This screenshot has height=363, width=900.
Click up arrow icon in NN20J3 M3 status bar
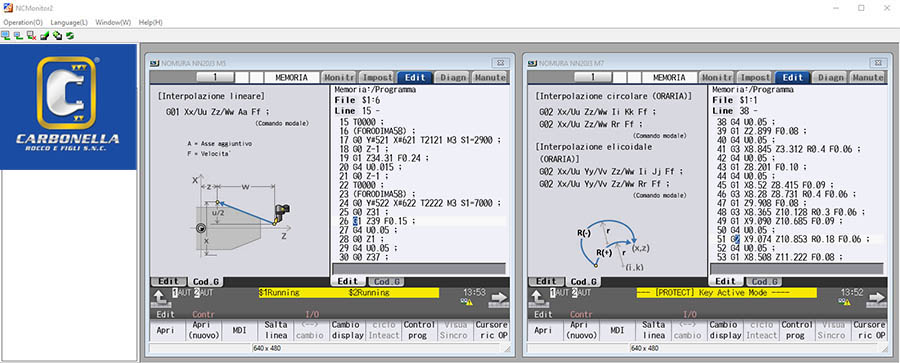(x=161, y=298)
